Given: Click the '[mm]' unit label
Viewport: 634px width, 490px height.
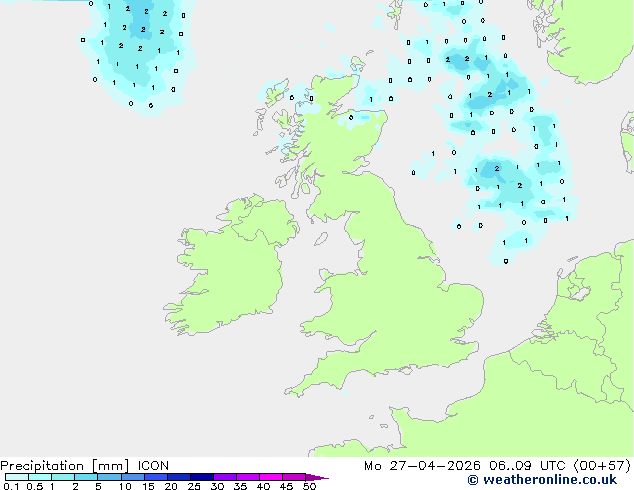Looking at the screenshot, I should [x=110, y=466].
